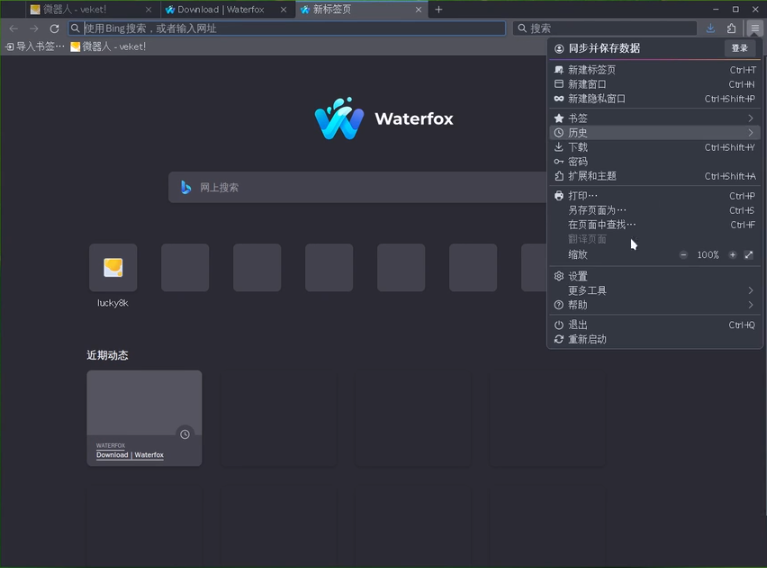The width and height of the screenshot is (767, 568).
Task: Open the lucky8k shortcut tile
Action: coord(113,268)
